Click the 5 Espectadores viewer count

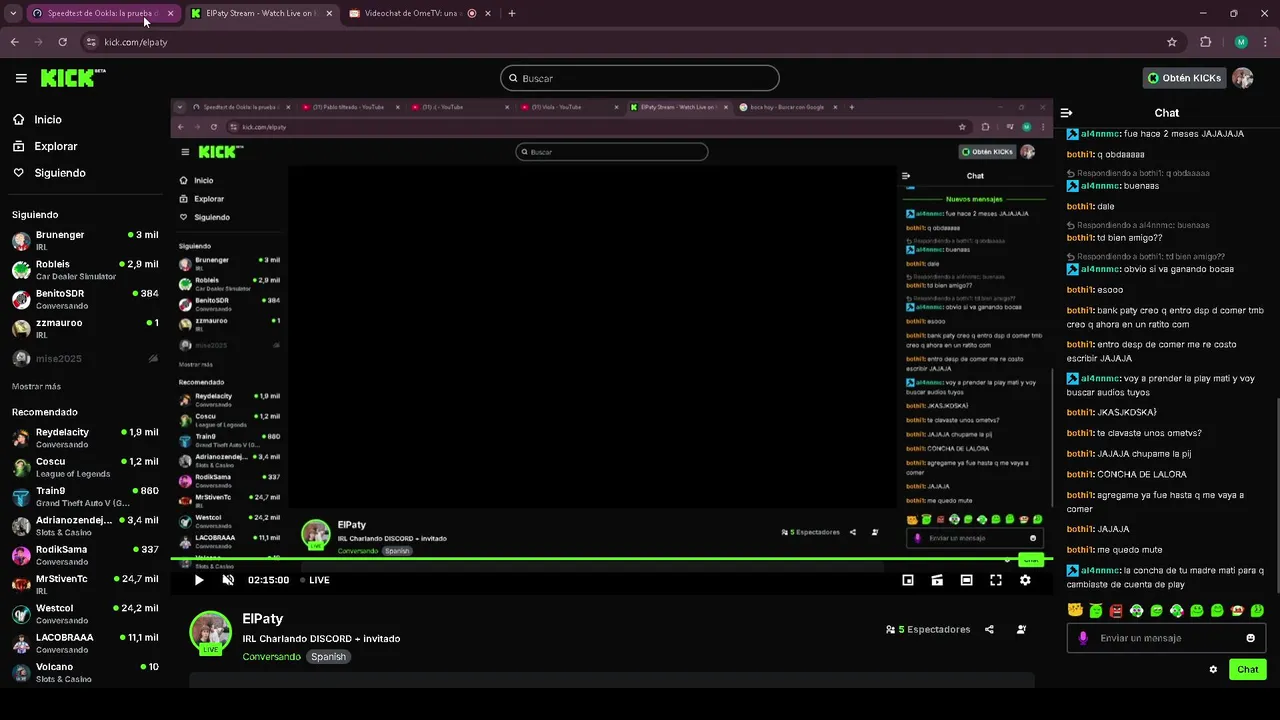coord(928,630)
